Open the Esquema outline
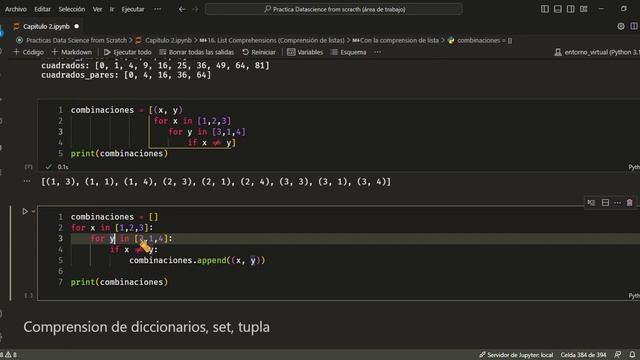The width and height of the screenshot is (640, 360). tap(349, 52)
